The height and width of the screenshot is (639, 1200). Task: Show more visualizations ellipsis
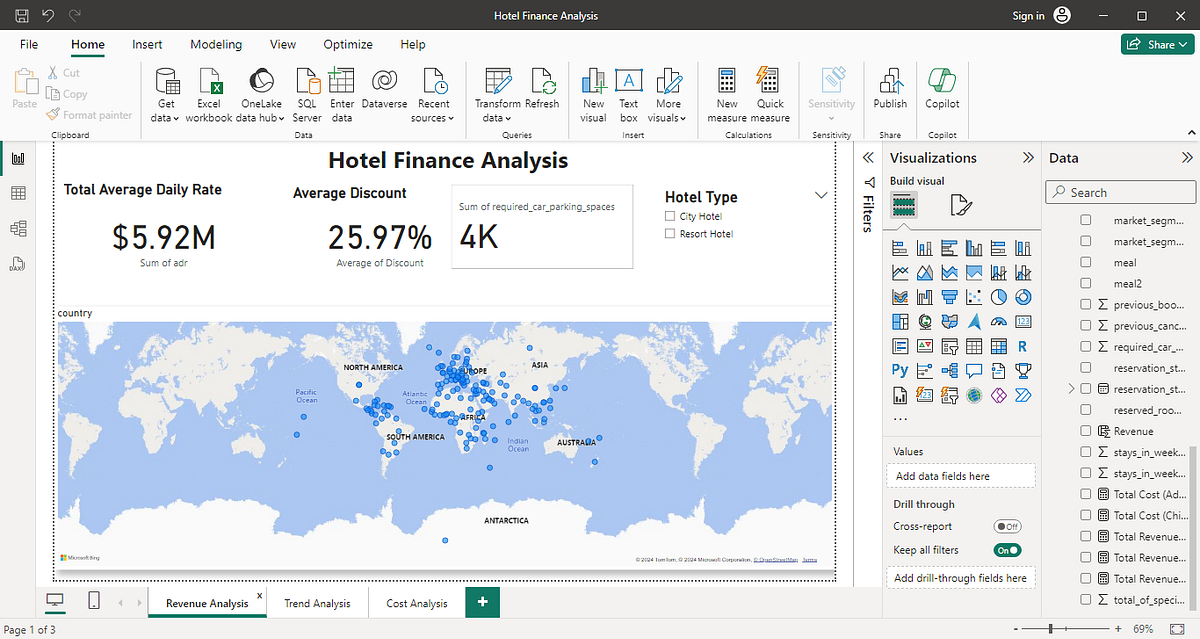pyautogui.click(x=900, y=419)
